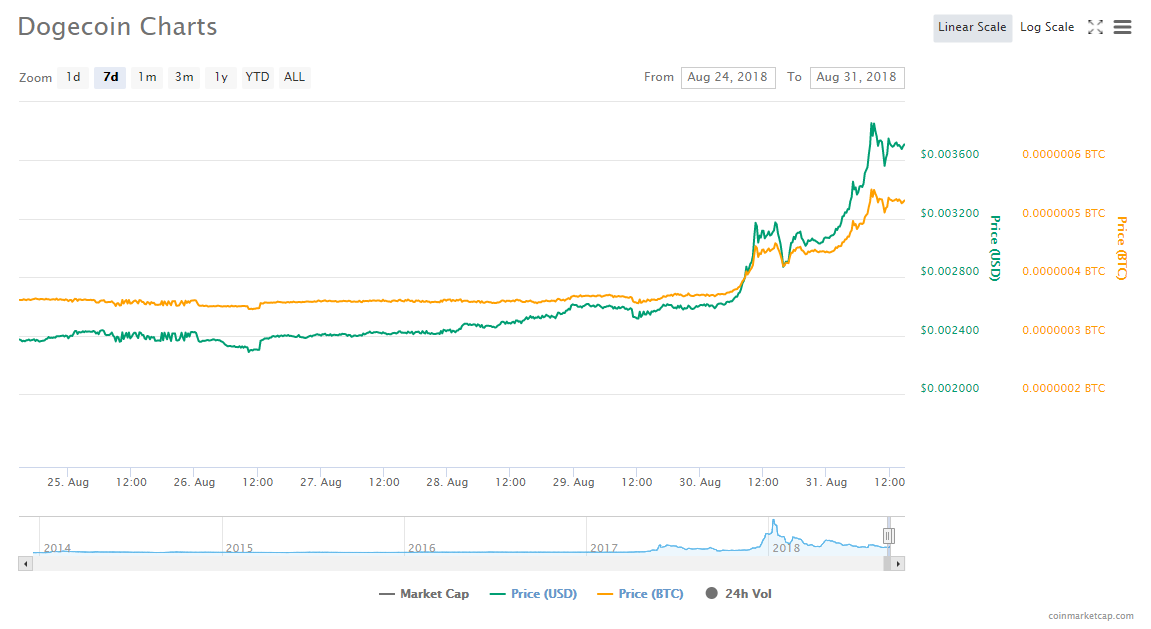The height and width of the screenshot is (629, 1151).
Task: Choose the YTD zoom option
Action: click(x=258, y=77)
